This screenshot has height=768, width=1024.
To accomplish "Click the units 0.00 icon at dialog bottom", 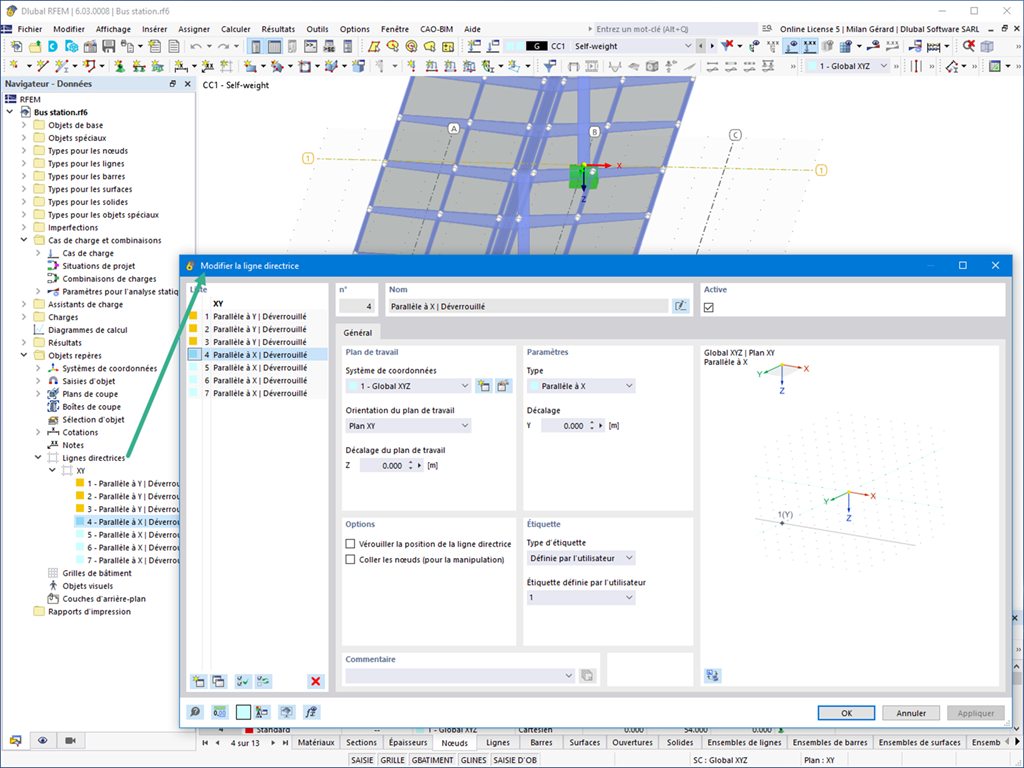I will [219, 712].
